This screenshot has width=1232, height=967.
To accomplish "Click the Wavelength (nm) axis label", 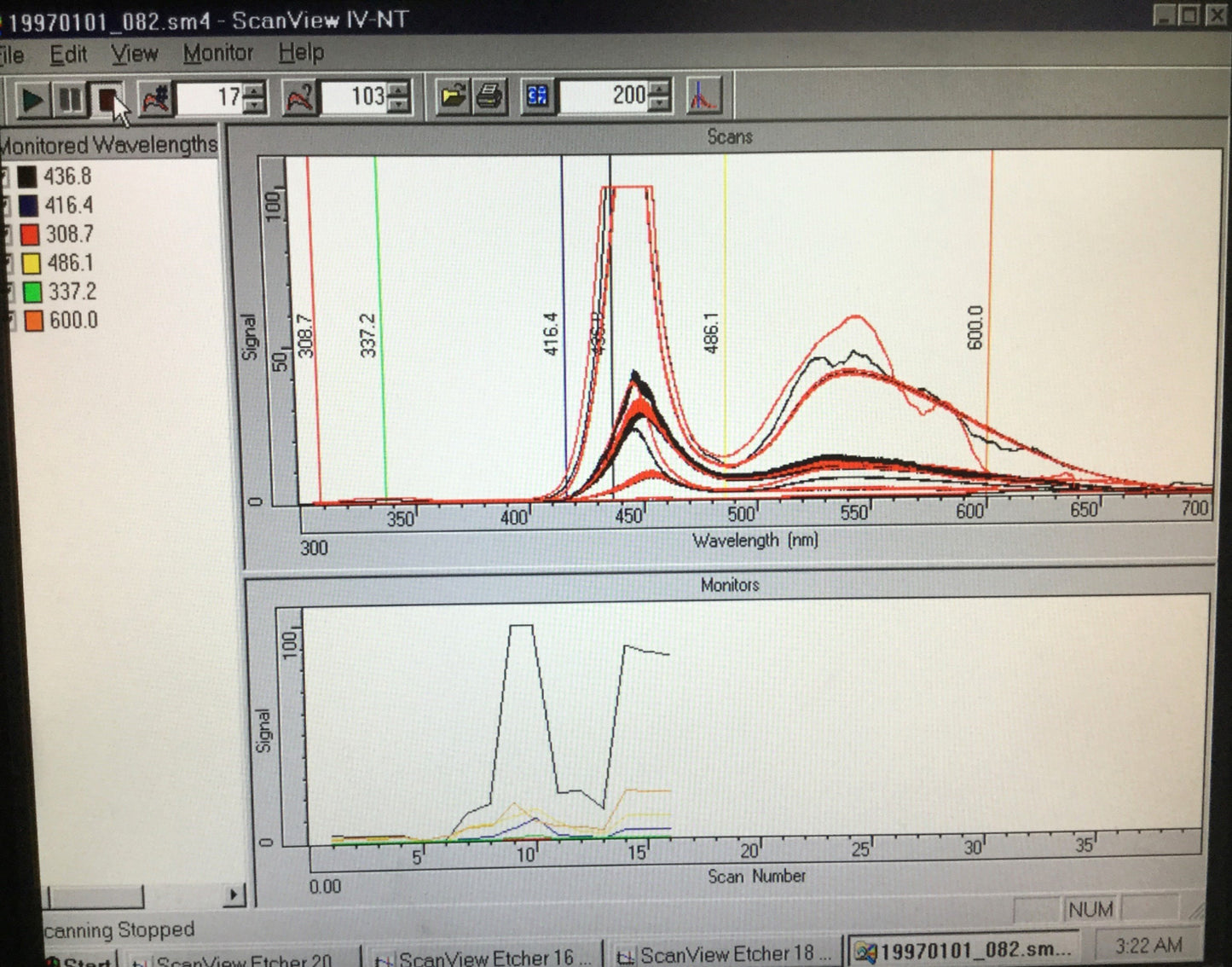I will tap(755, 541).
